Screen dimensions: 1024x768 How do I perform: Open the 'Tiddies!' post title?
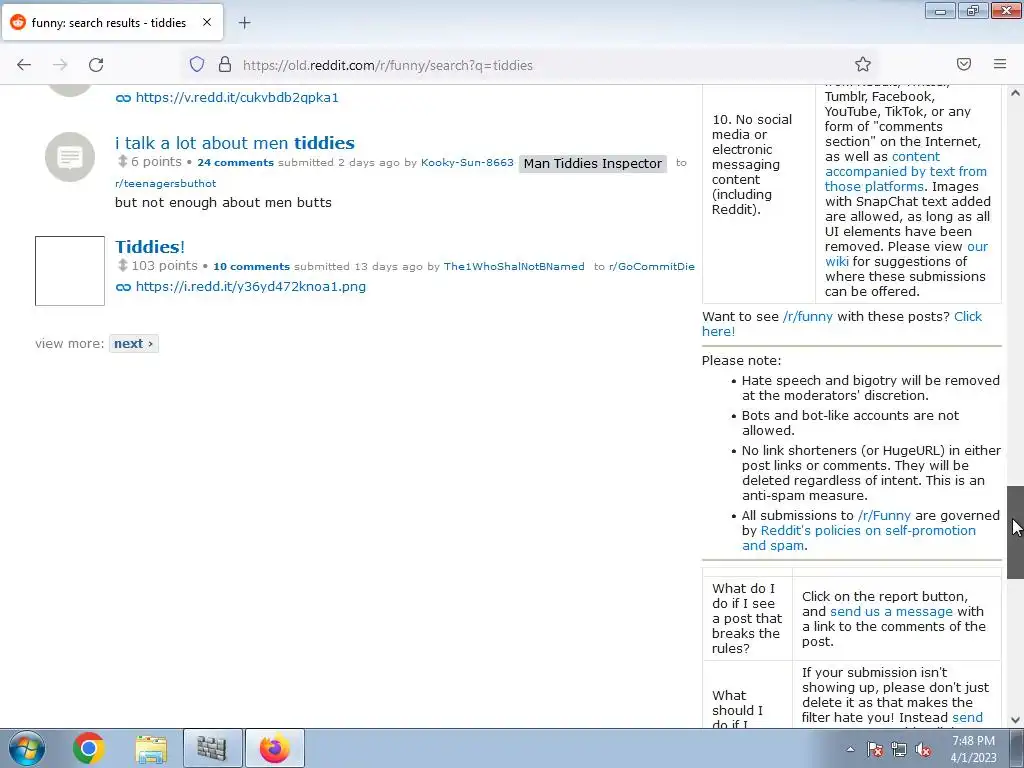150,247
